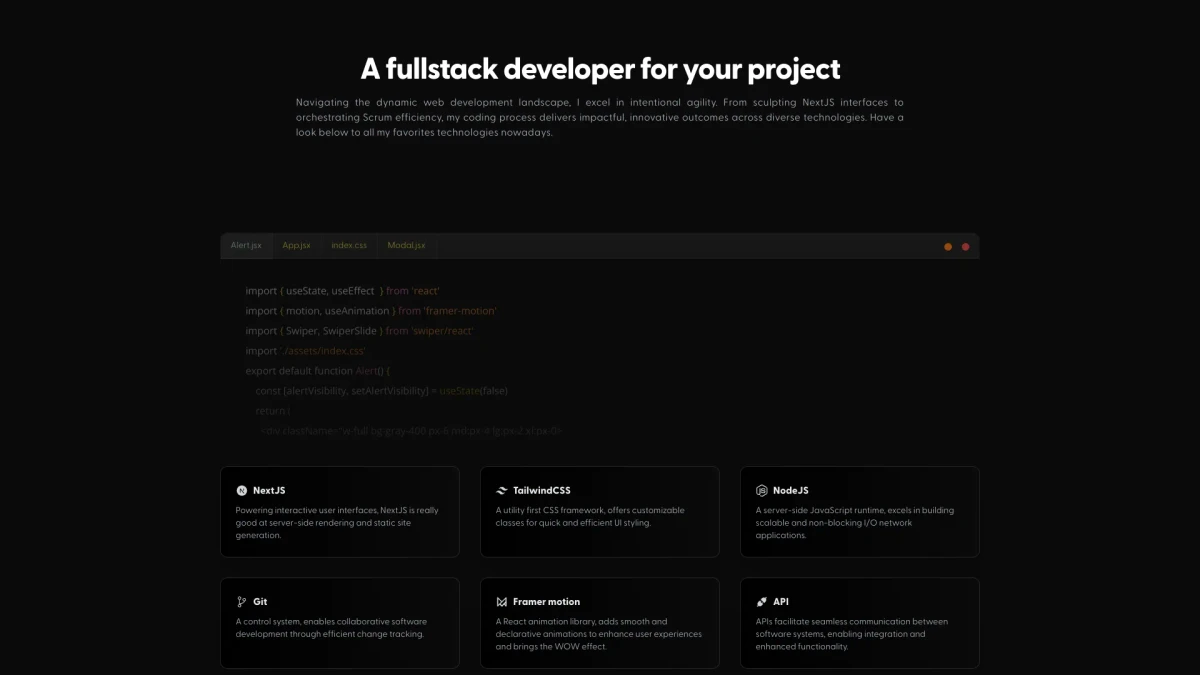1200x675 pixels.
Task: Select the index.css tab
Action: point(349,245)
